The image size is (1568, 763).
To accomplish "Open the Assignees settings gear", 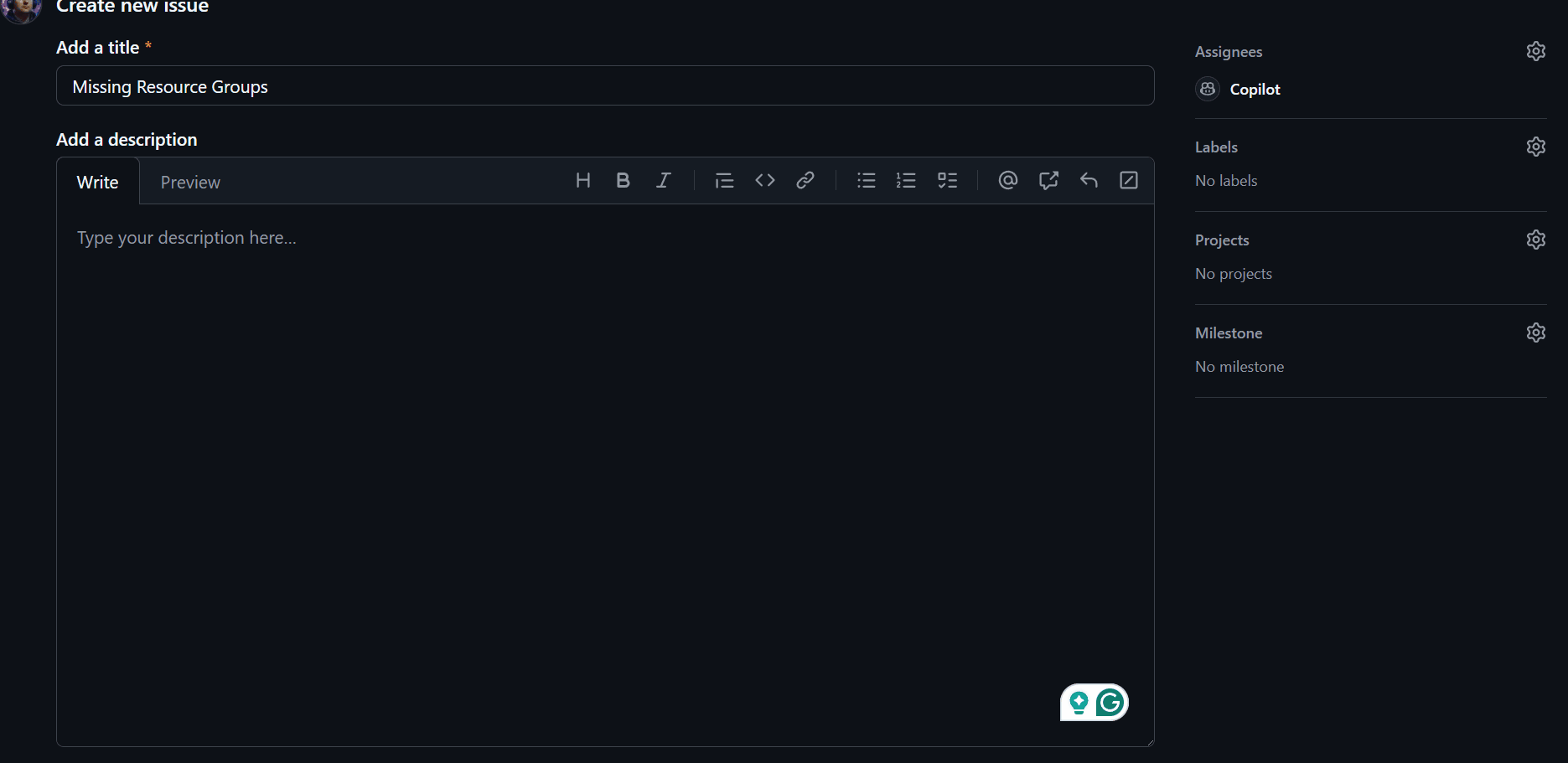I will pyautogui.click(x=1536, y=51).
